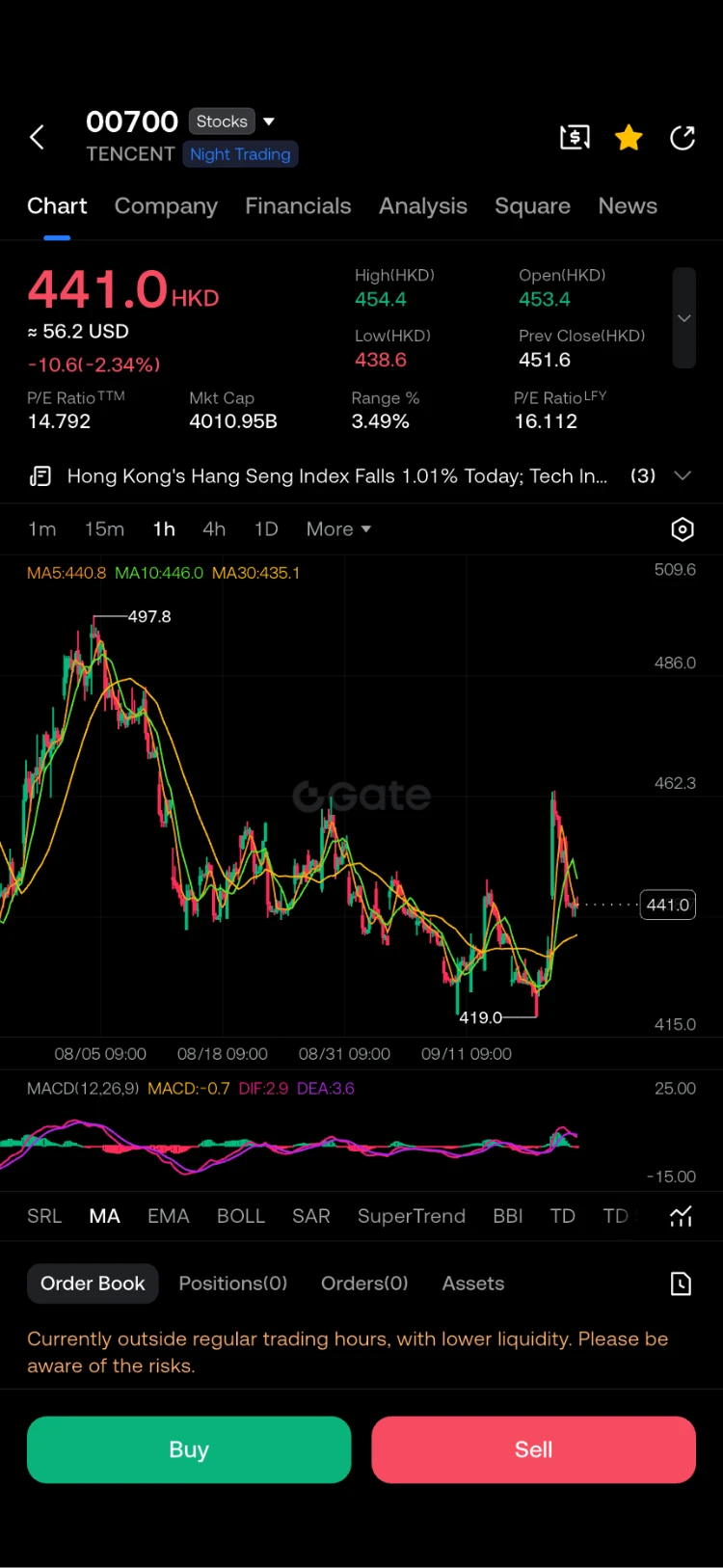Open order history clock document icon
This screenshot has width=723, height=1568.
click(681, 1284)
